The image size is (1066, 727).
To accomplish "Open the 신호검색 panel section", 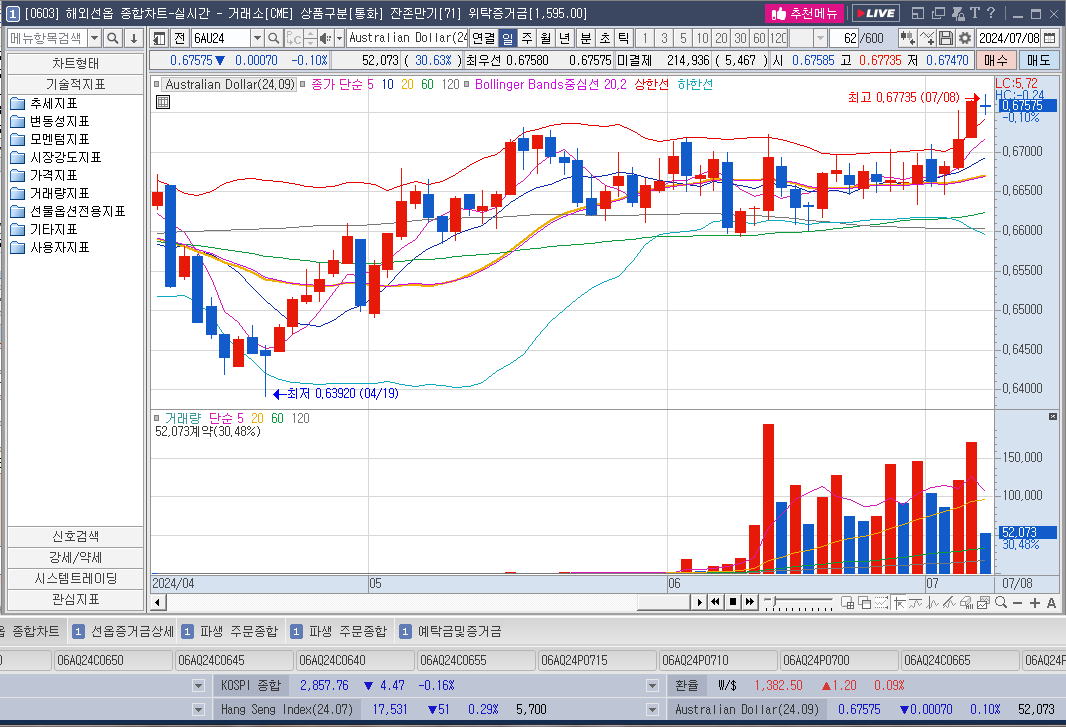I will tap(75, 536).
